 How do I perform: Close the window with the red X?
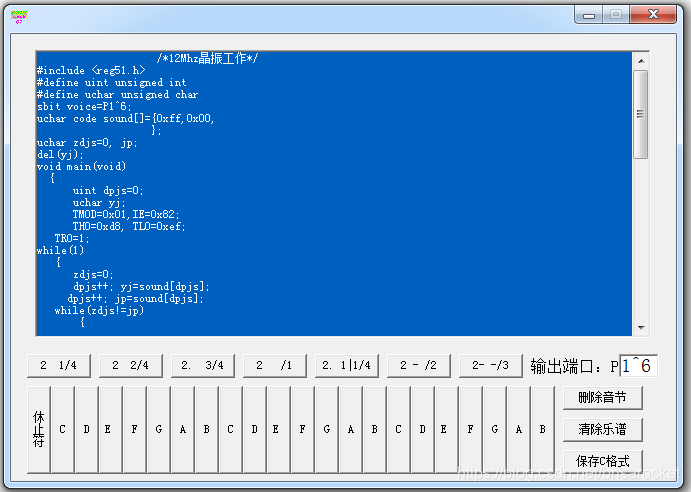(653, 15)
